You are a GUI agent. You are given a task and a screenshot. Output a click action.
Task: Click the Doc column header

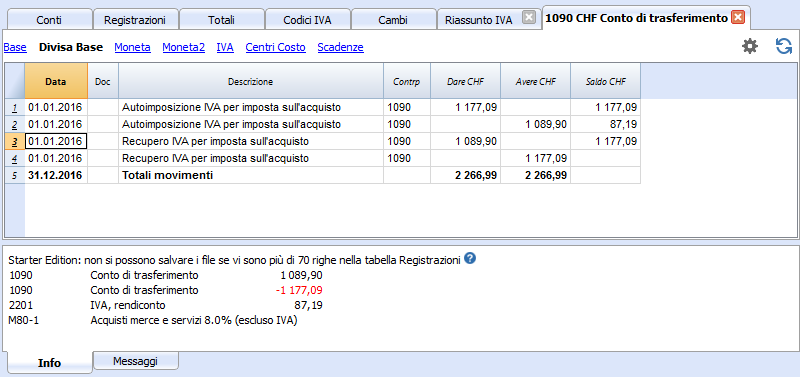pyautogui.click(x=103, y=81)
